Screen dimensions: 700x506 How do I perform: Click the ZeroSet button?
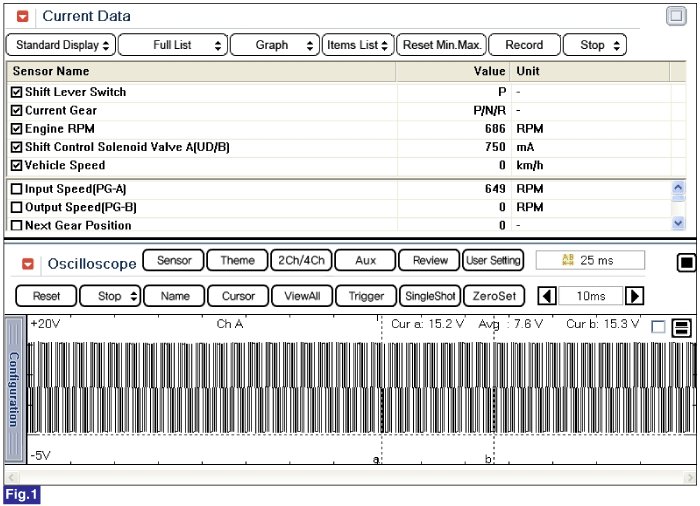[x=494, y=296]
